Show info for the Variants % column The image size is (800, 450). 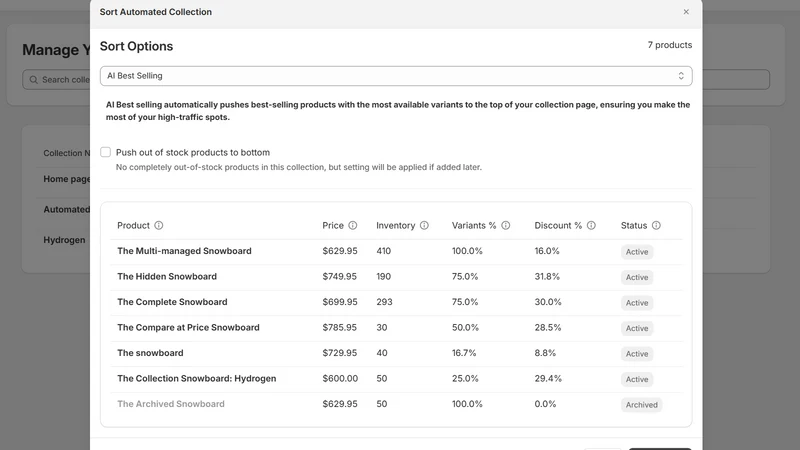(x=506, y=226)
